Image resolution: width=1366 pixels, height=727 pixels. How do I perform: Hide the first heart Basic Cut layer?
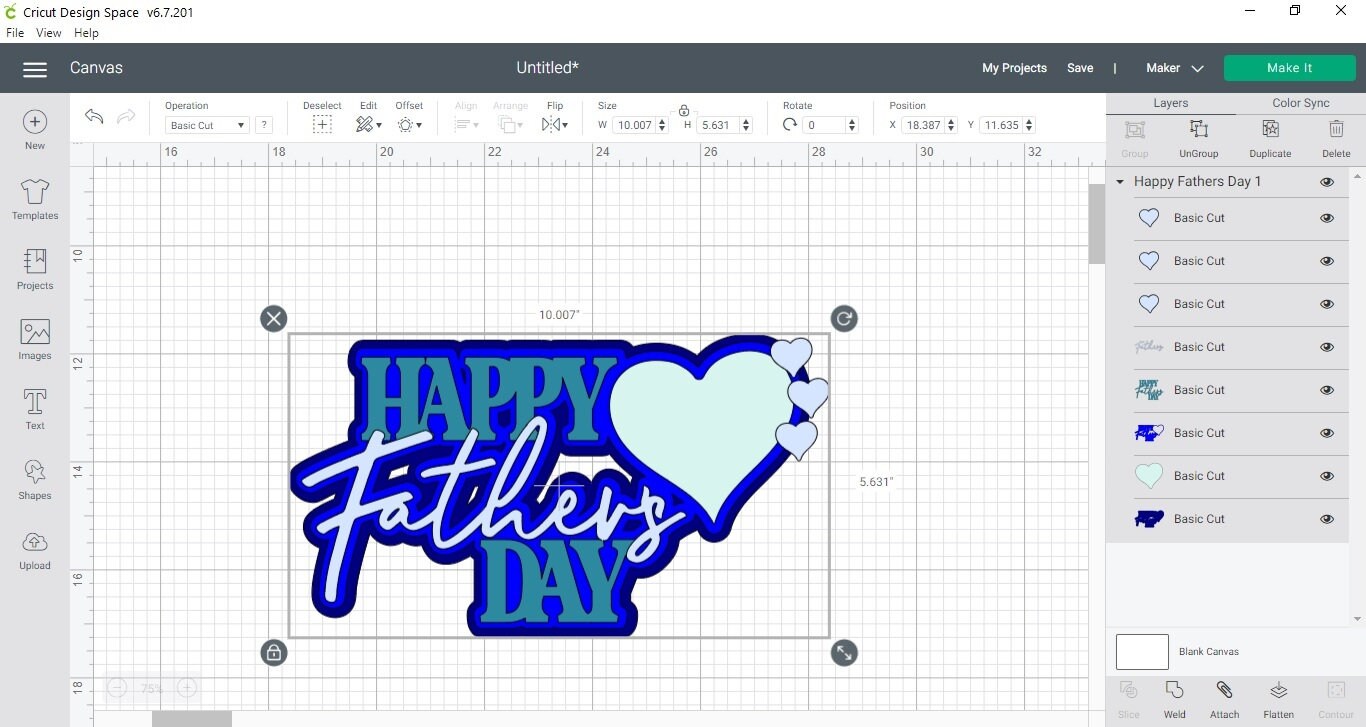click(x=1327, y=218)
